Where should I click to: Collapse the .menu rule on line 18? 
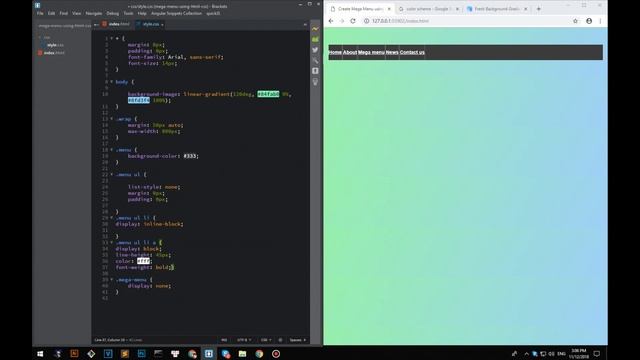coord(111,150)
